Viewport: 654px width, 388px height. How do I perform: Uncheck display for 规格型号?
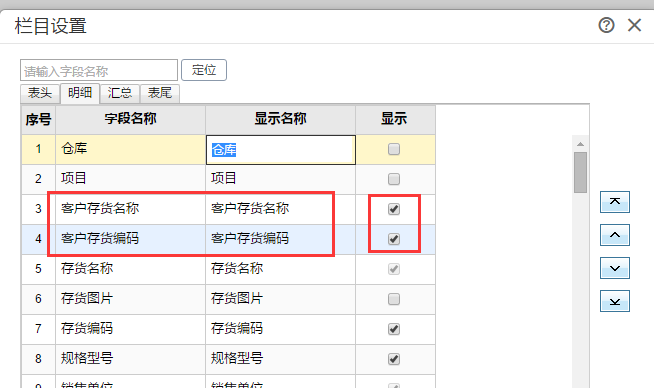394,359
